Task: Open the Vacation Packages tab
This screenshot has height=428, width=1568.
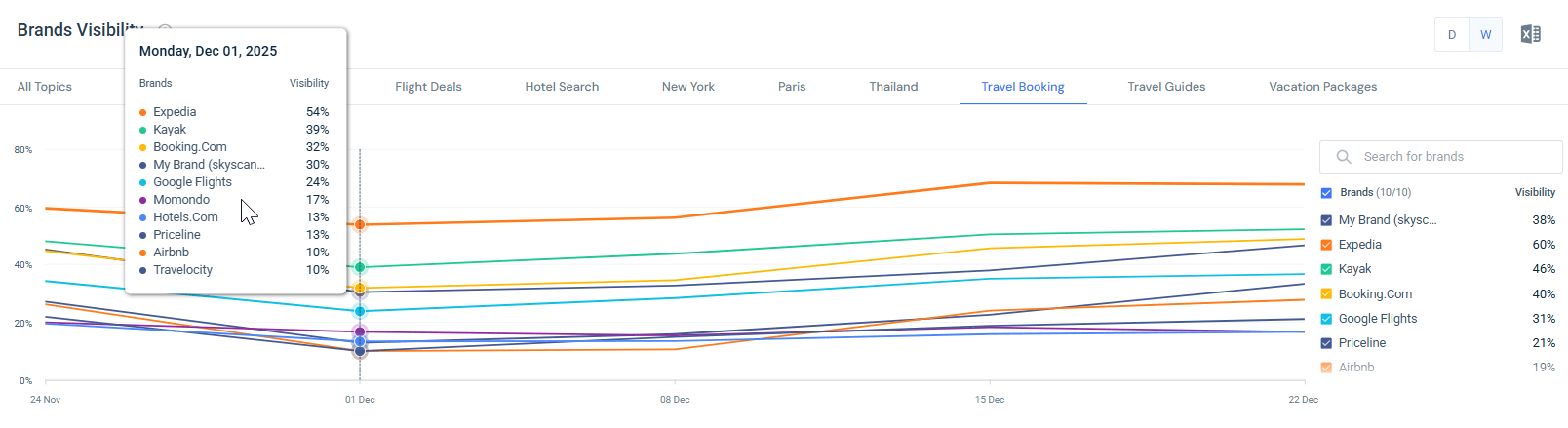Action: coord(1323,87)
